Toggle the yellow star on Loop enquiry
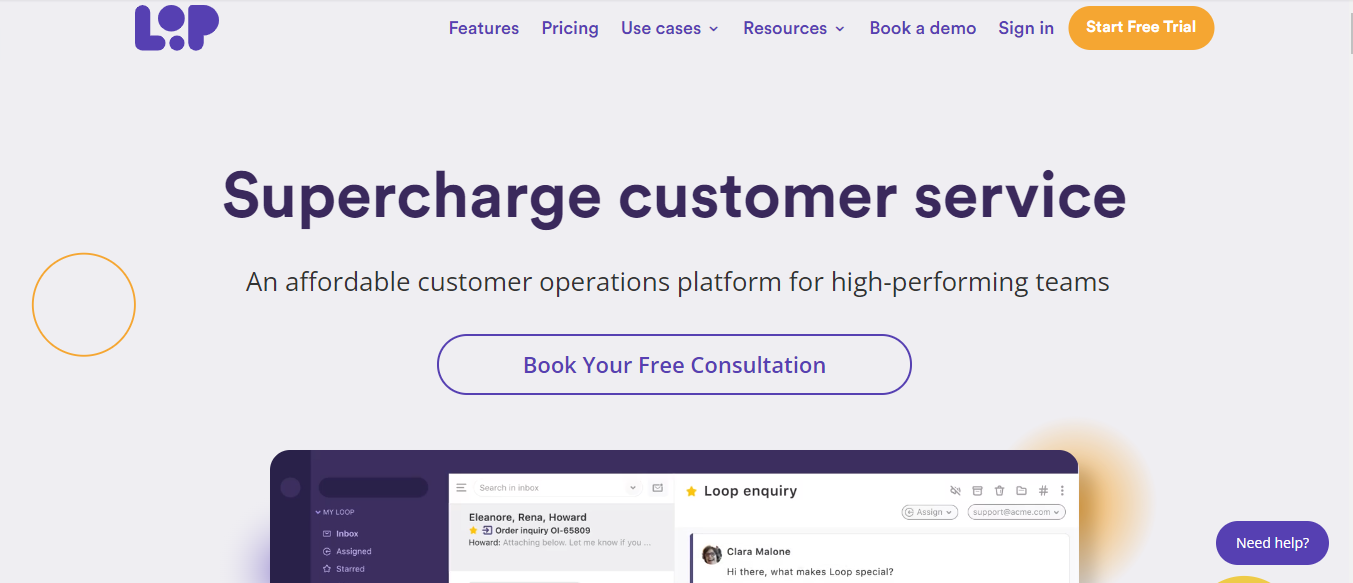Screen dimensions: 1353x583 coord(691,491)
